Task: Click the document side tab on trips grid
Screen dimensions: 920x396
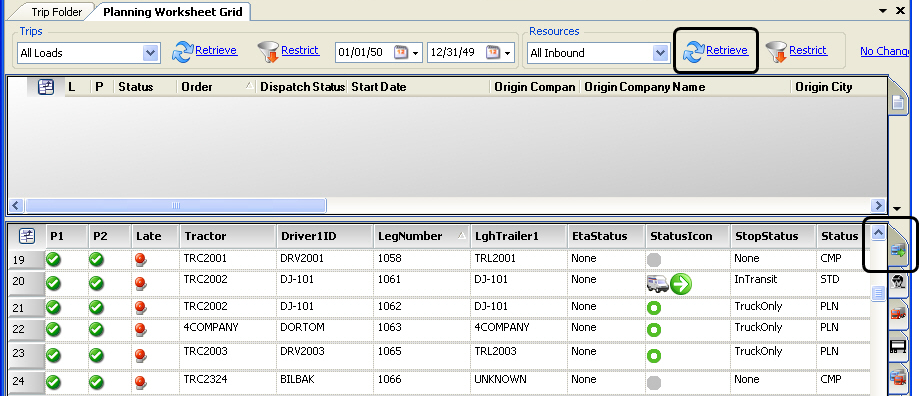Action: 897,102
